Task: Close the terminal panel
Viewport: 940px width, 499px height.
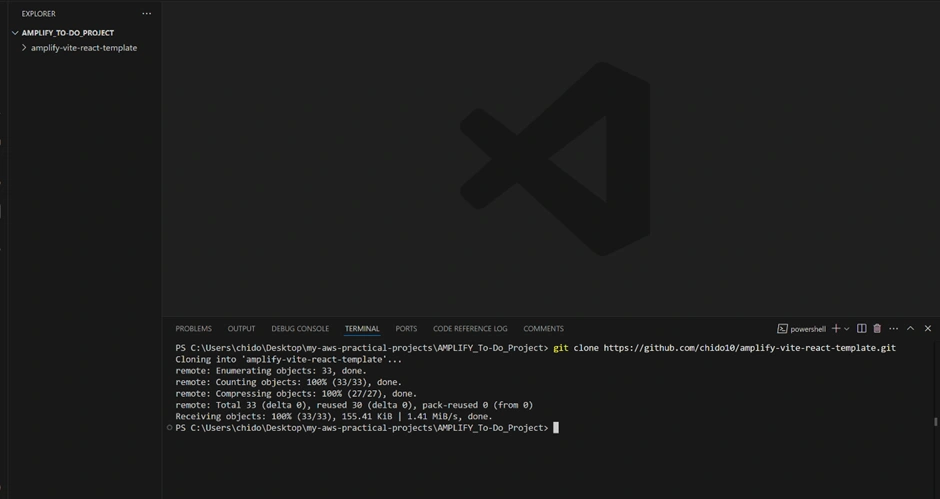Action: [x=928, y=329]
